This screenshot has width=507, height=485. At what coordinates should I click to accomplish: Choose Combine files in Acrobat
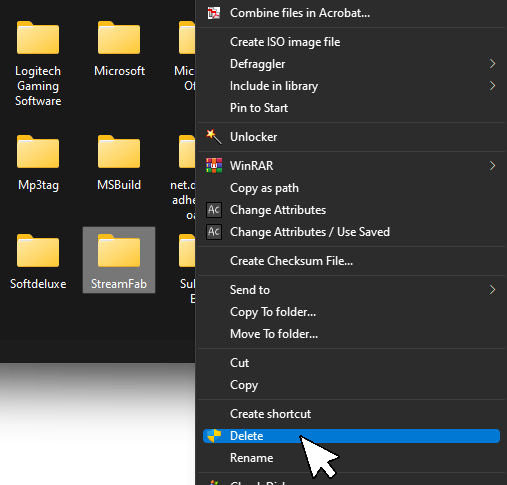click(351, 13)
